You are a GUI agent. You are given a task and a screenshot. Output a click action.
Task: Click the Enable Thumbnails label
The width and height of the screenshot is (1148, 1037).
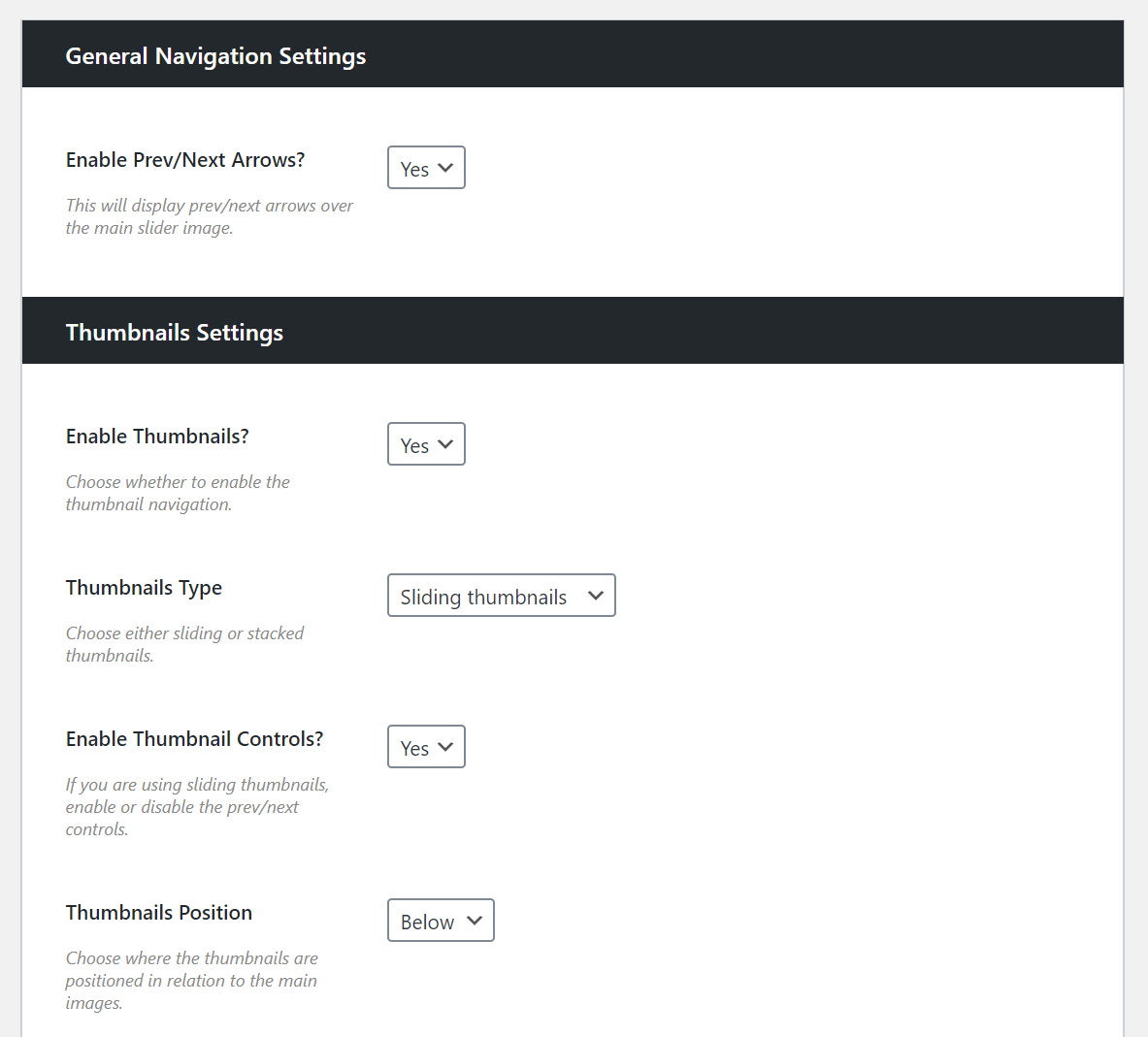pyautogui.click(x=157, y=437)
